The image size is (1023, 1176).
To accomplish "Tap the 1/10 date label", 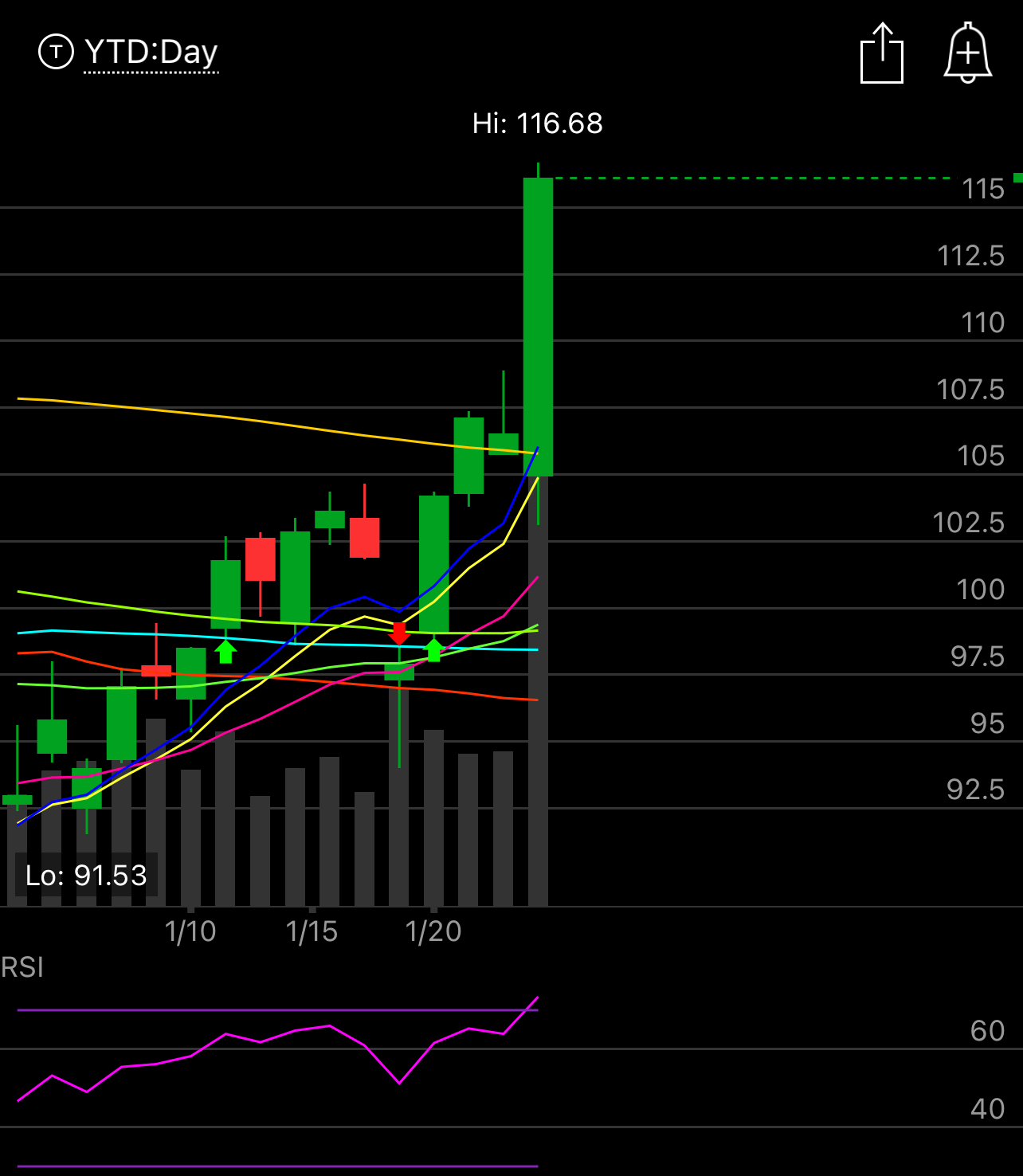I will [190, 931].
